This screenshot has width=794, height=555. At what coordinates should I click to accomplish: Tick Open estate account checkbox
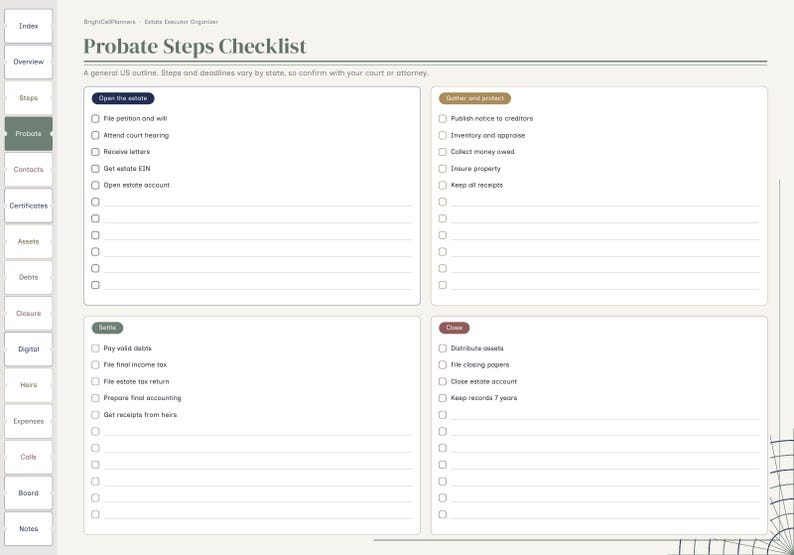[x=95, y=185]
